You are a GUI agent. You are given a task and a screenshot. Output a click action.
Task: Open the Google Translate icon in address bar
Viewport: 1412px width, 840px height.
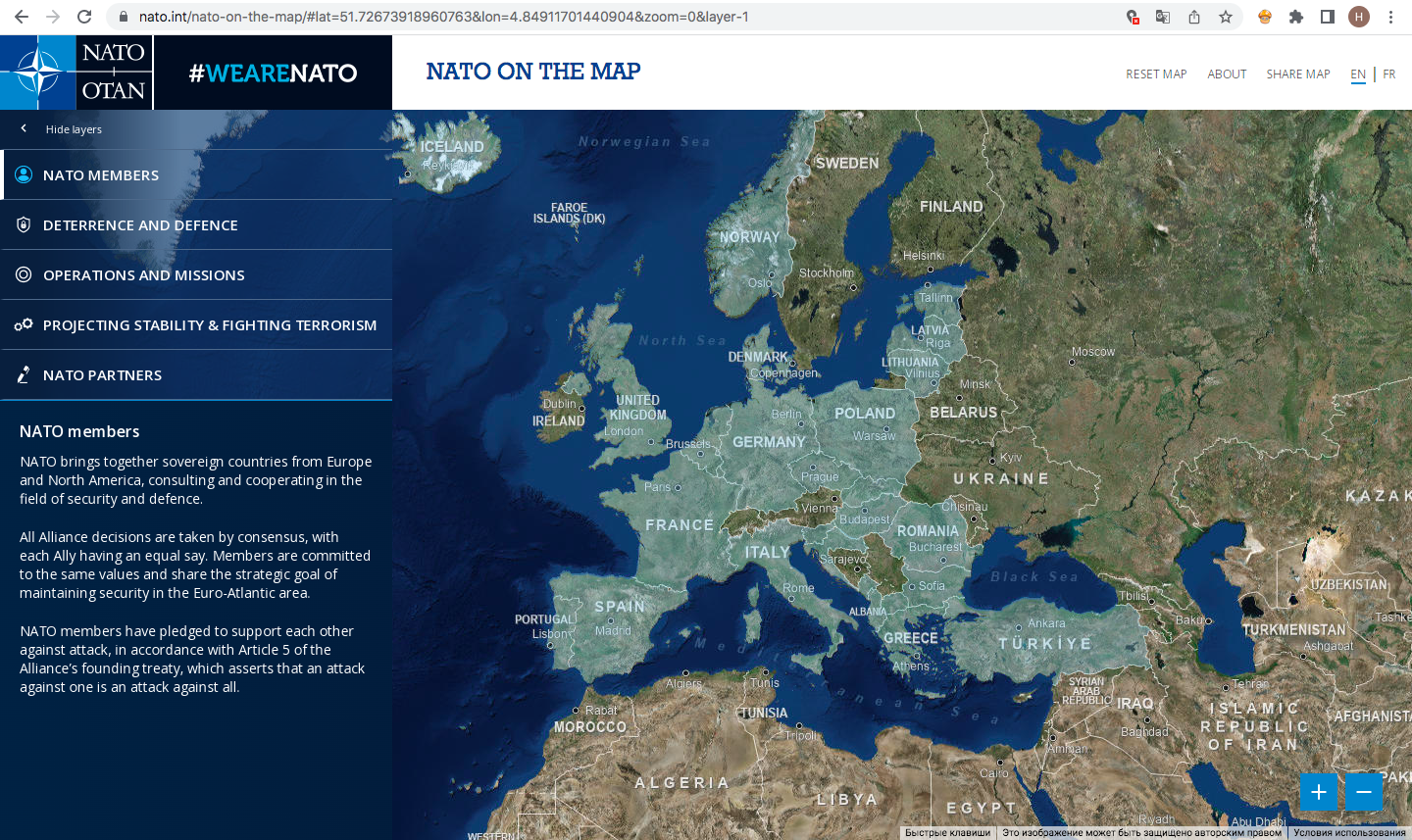[x=1163, y=17]
